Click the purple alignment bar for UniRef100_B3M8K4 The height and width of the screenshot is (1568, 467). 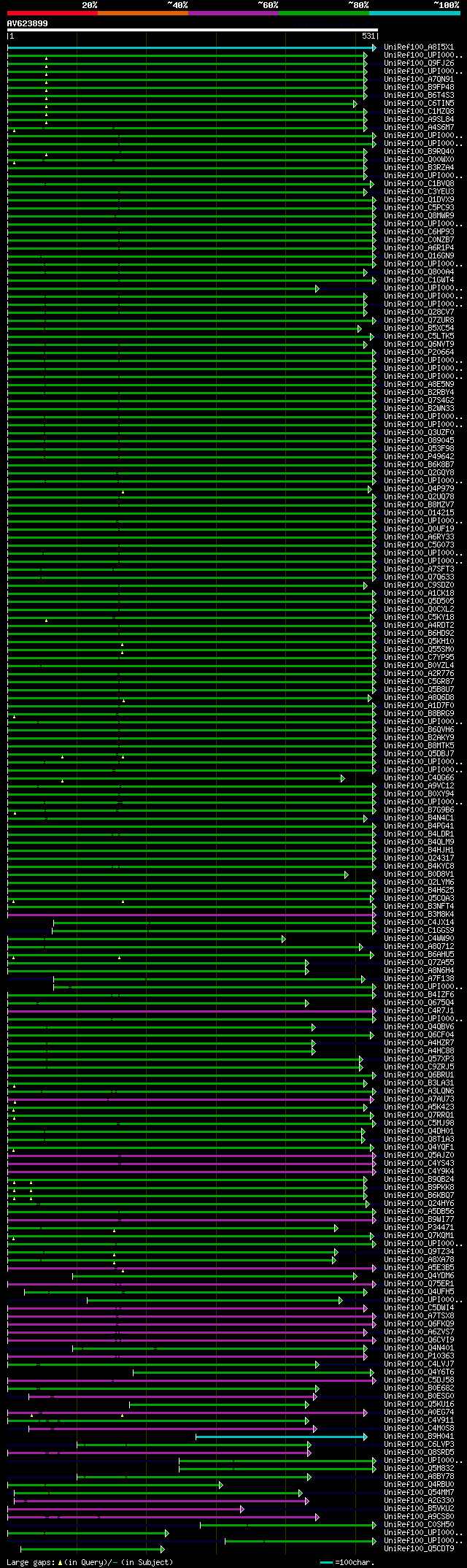point(191,915)
